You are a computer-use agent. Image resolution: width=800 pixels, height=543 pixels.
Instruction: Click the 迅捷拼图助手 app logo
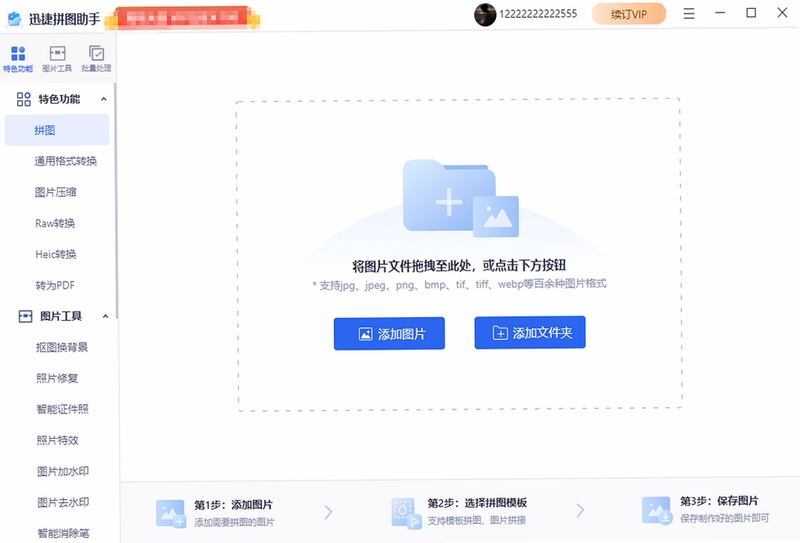coord(14,19)
